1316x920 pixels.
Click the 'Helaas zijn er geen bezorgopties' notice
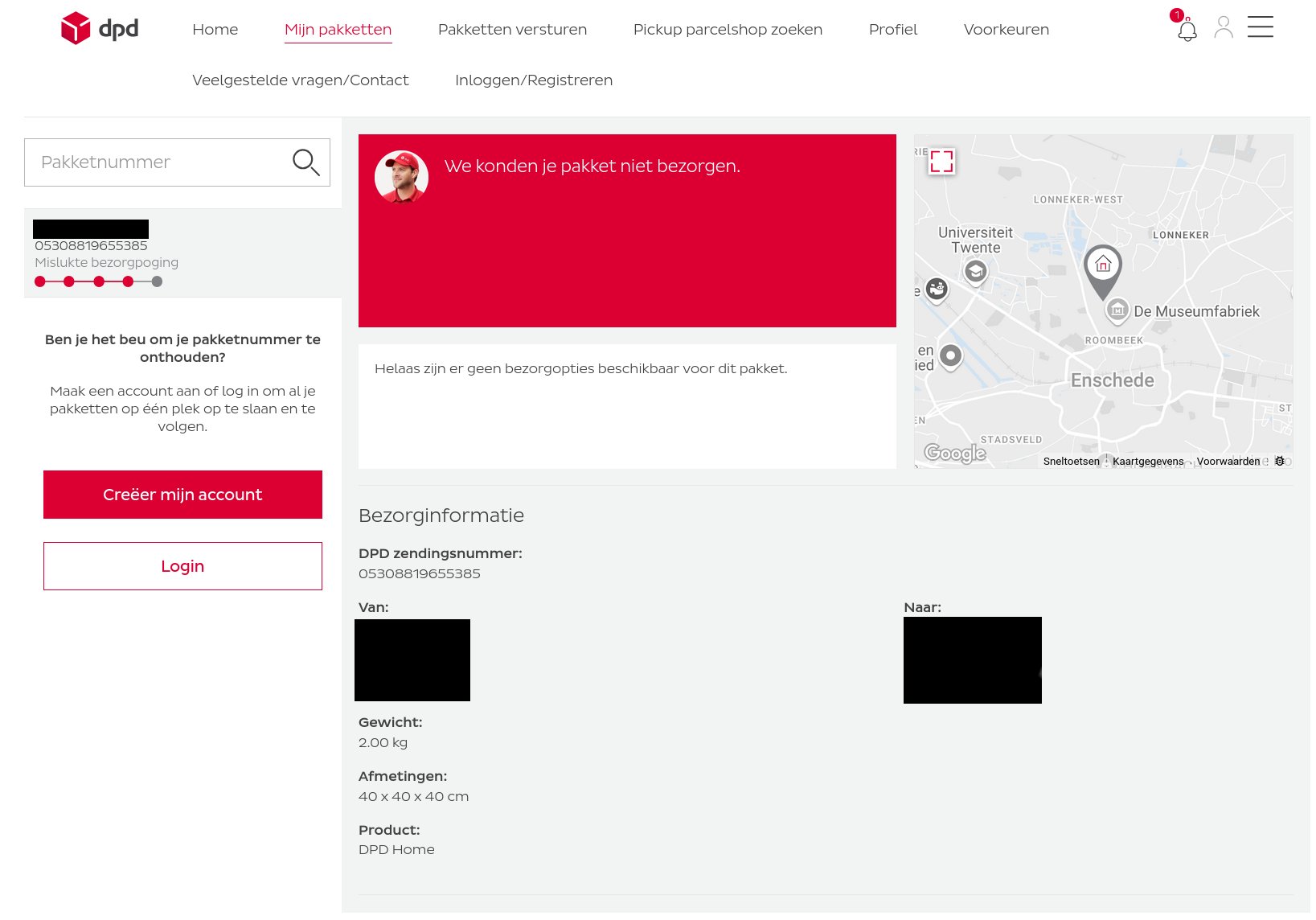(x=581, y=369)
